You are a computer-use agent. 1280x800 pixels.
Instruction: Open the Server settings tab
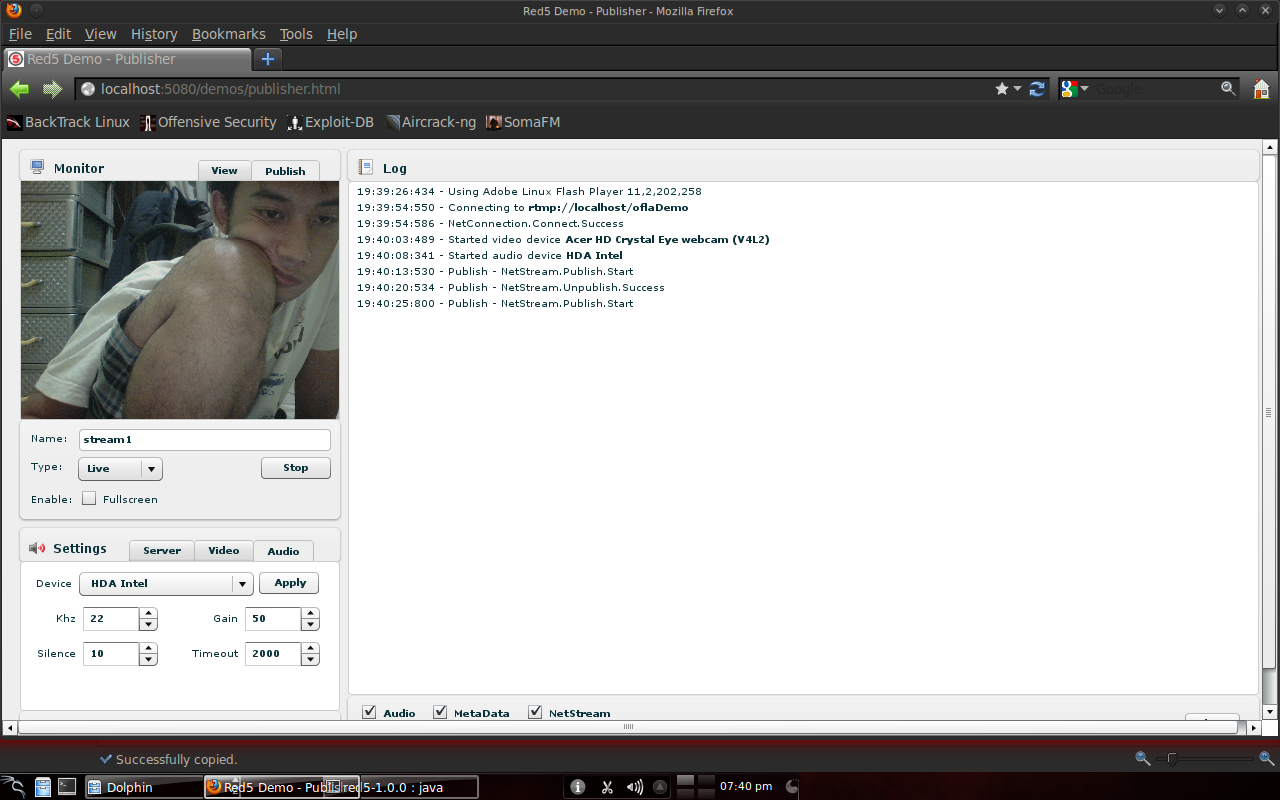pos(162,550)
